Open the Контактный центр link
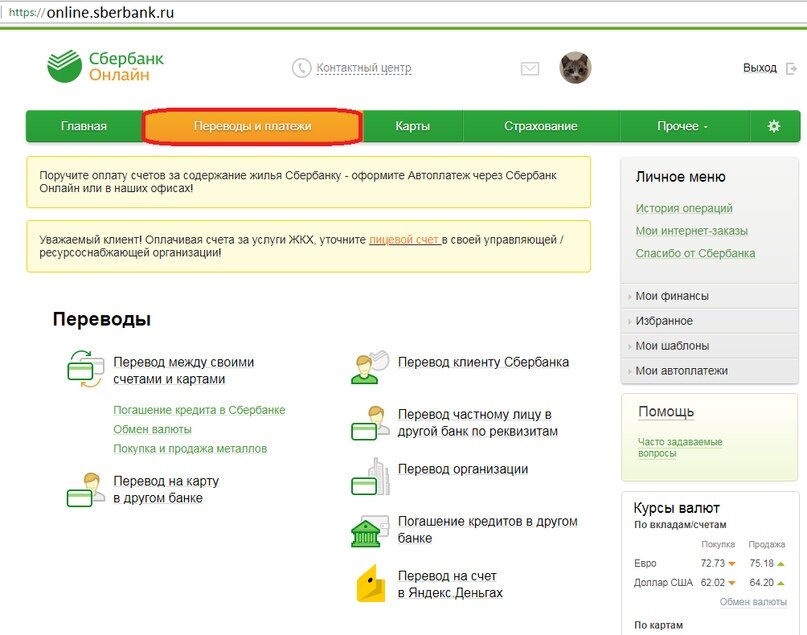The width and height of the screenshot is (807, 635). [x=364, y=68]
